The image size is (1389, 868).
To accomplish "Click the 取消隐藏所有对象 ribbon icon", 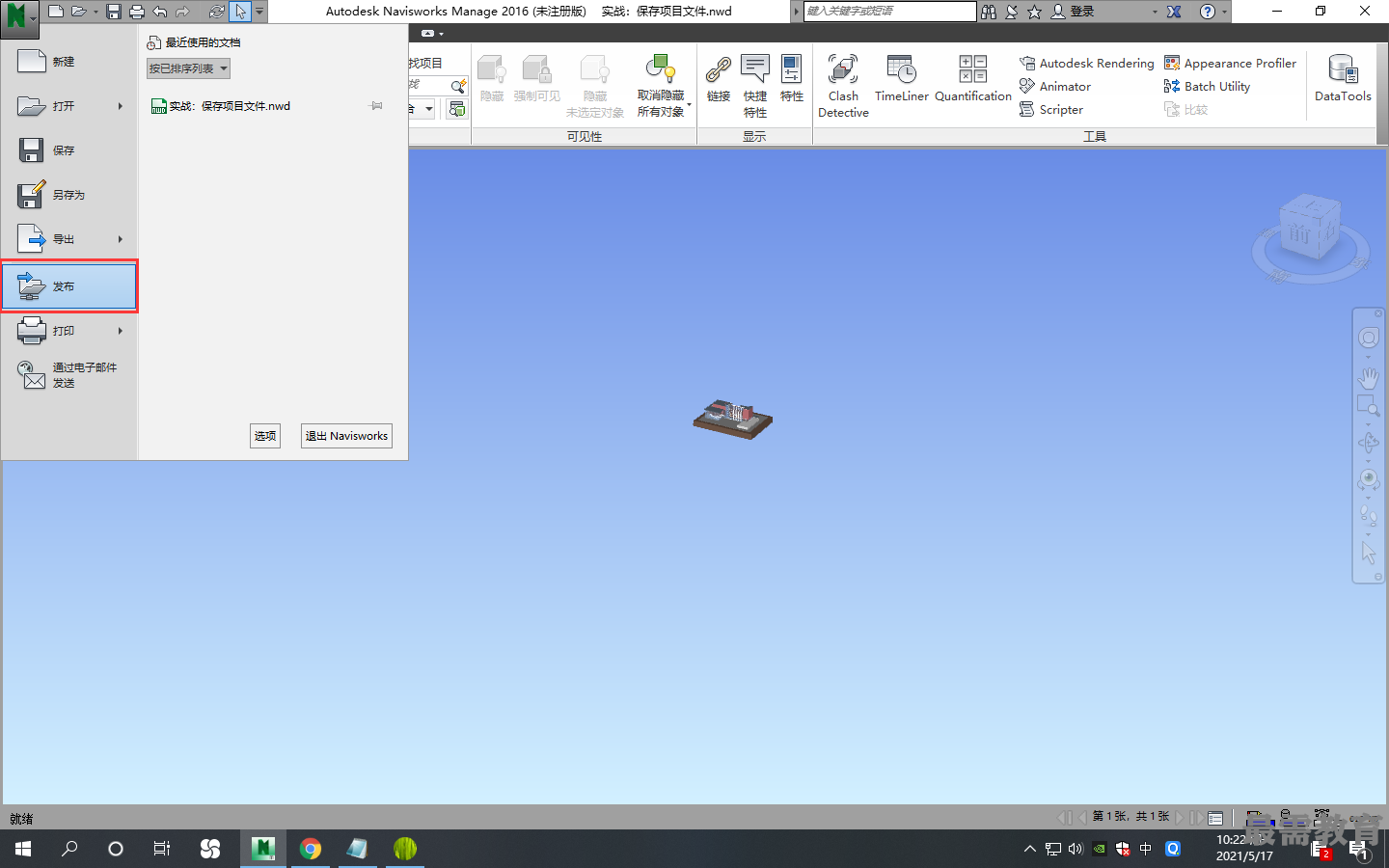I will (x=660, y=69).
